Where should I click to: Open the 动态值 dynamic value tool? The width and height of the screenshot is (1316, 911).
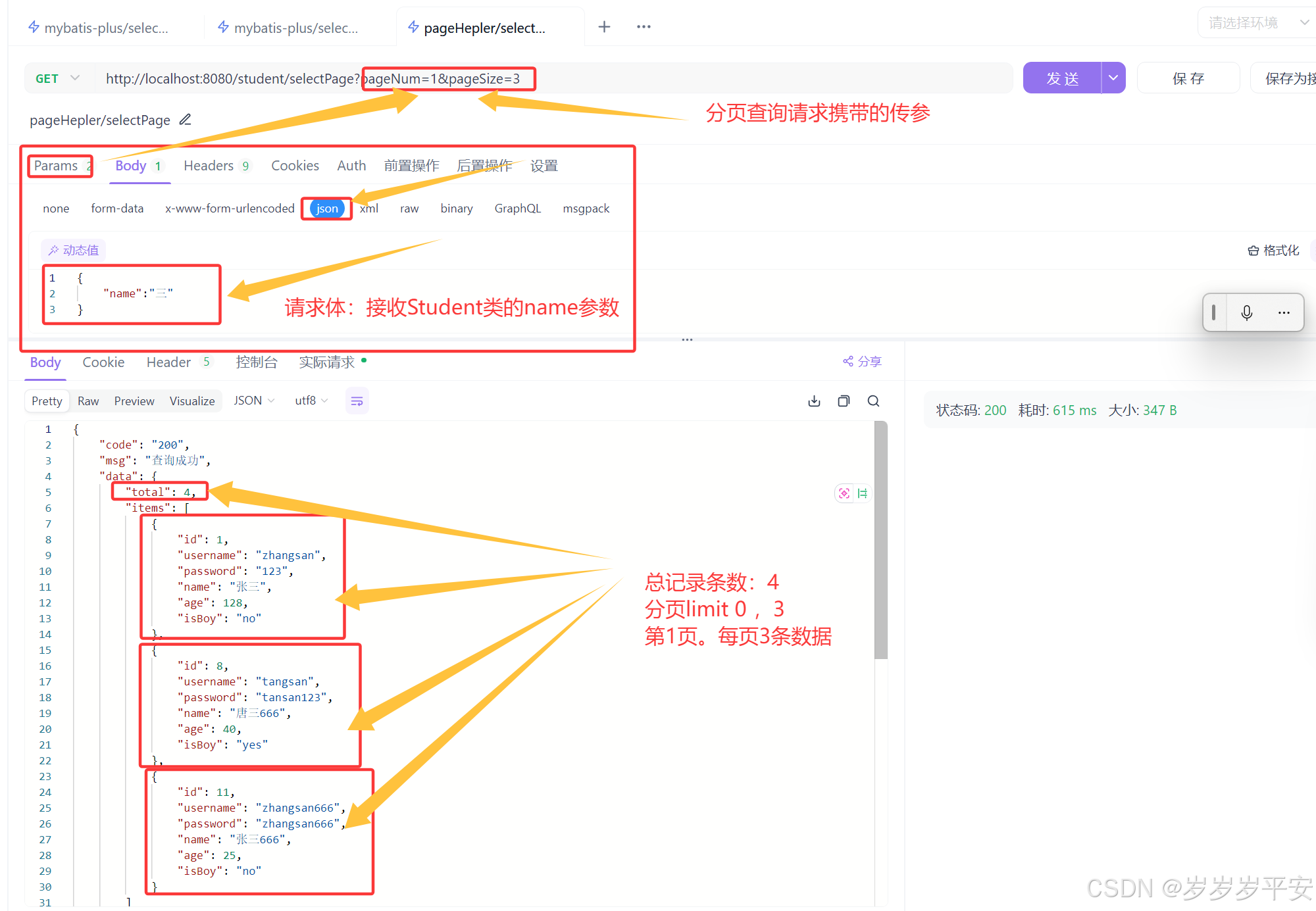[x=73, y=250]
